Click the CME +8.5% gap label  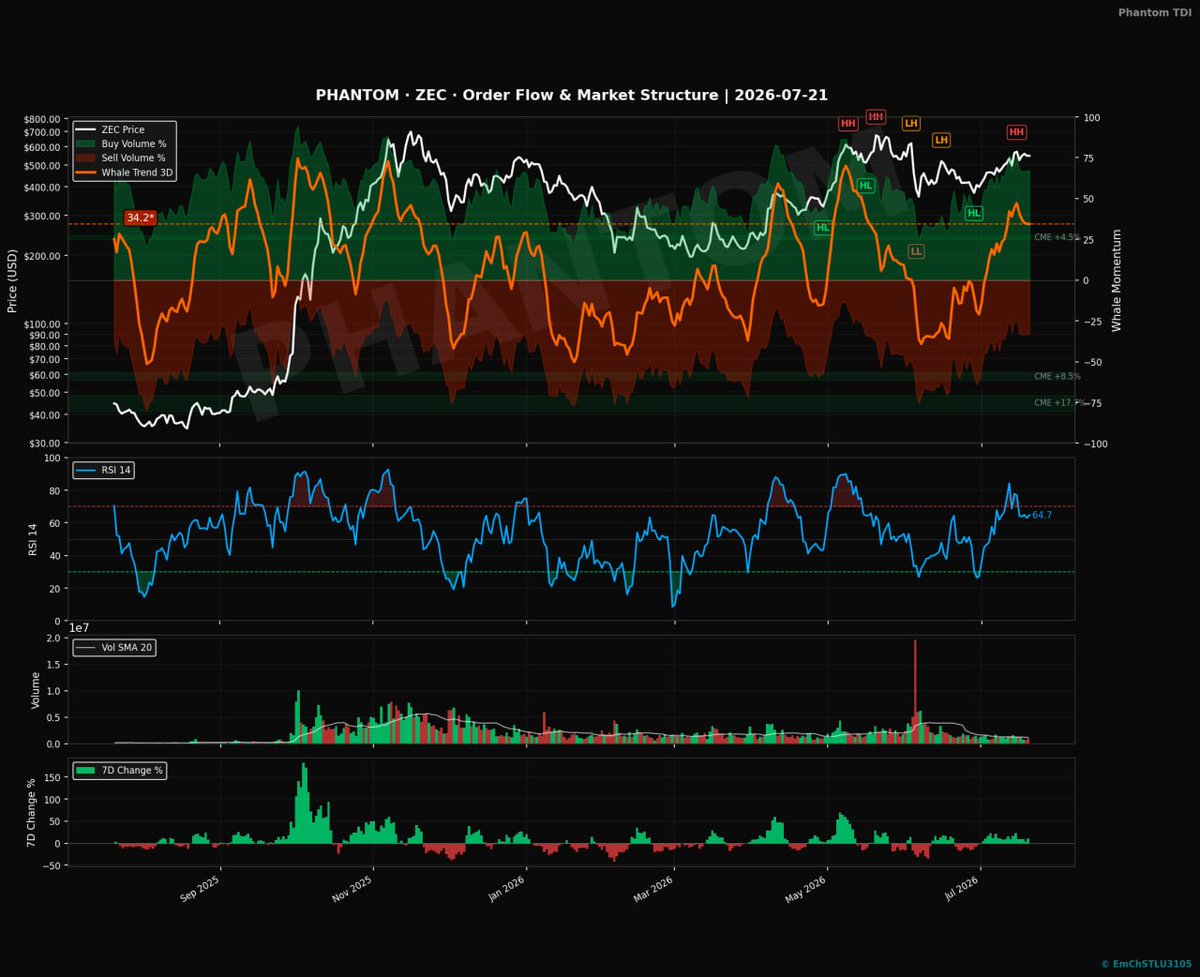pyautogui.click(x=1057, y=376)
